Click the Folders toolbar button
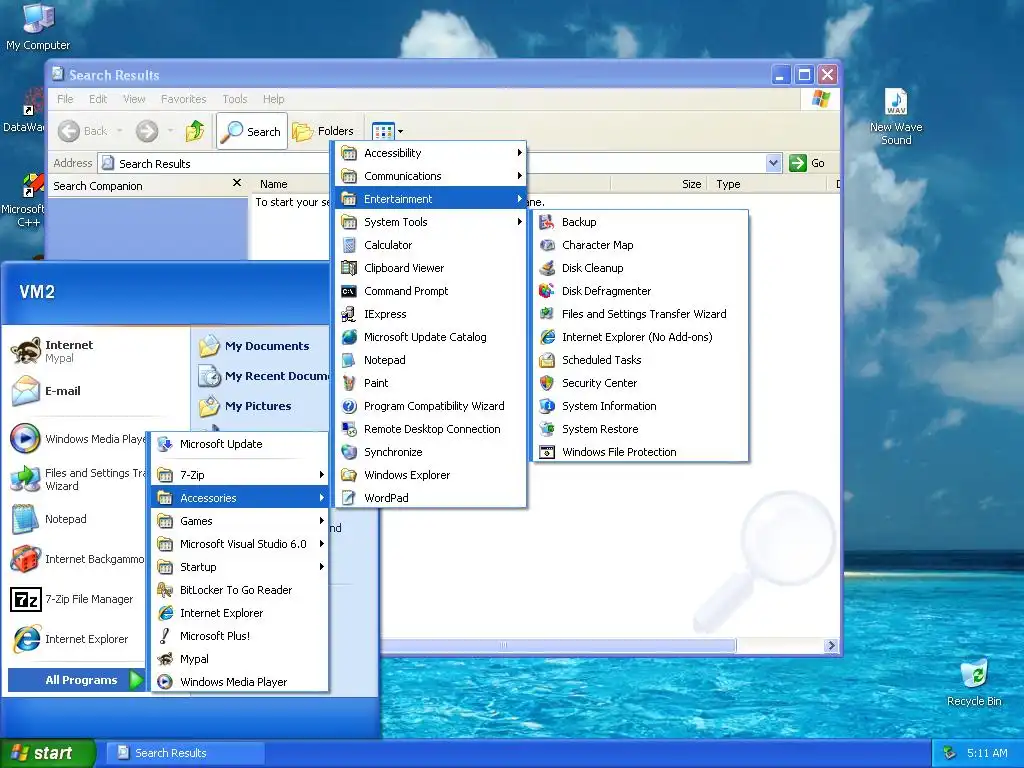Screen dimensions: 1024x768 tap(323, 131)
